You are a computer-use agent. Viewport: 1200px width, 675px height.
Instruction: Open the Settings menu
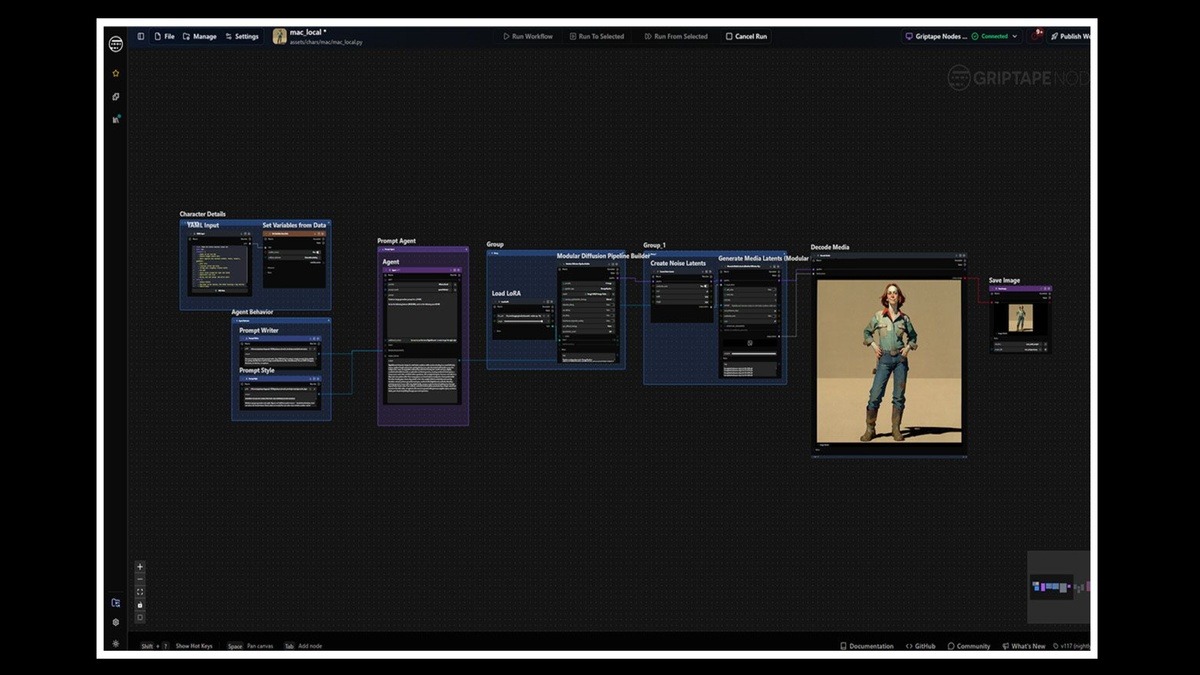coord(241,36)
